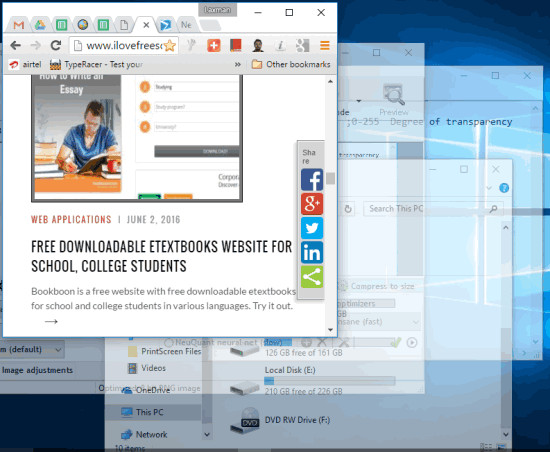550x452 pixels.
Task: Click the Image adjustments label
Action: tap(37, 370)
